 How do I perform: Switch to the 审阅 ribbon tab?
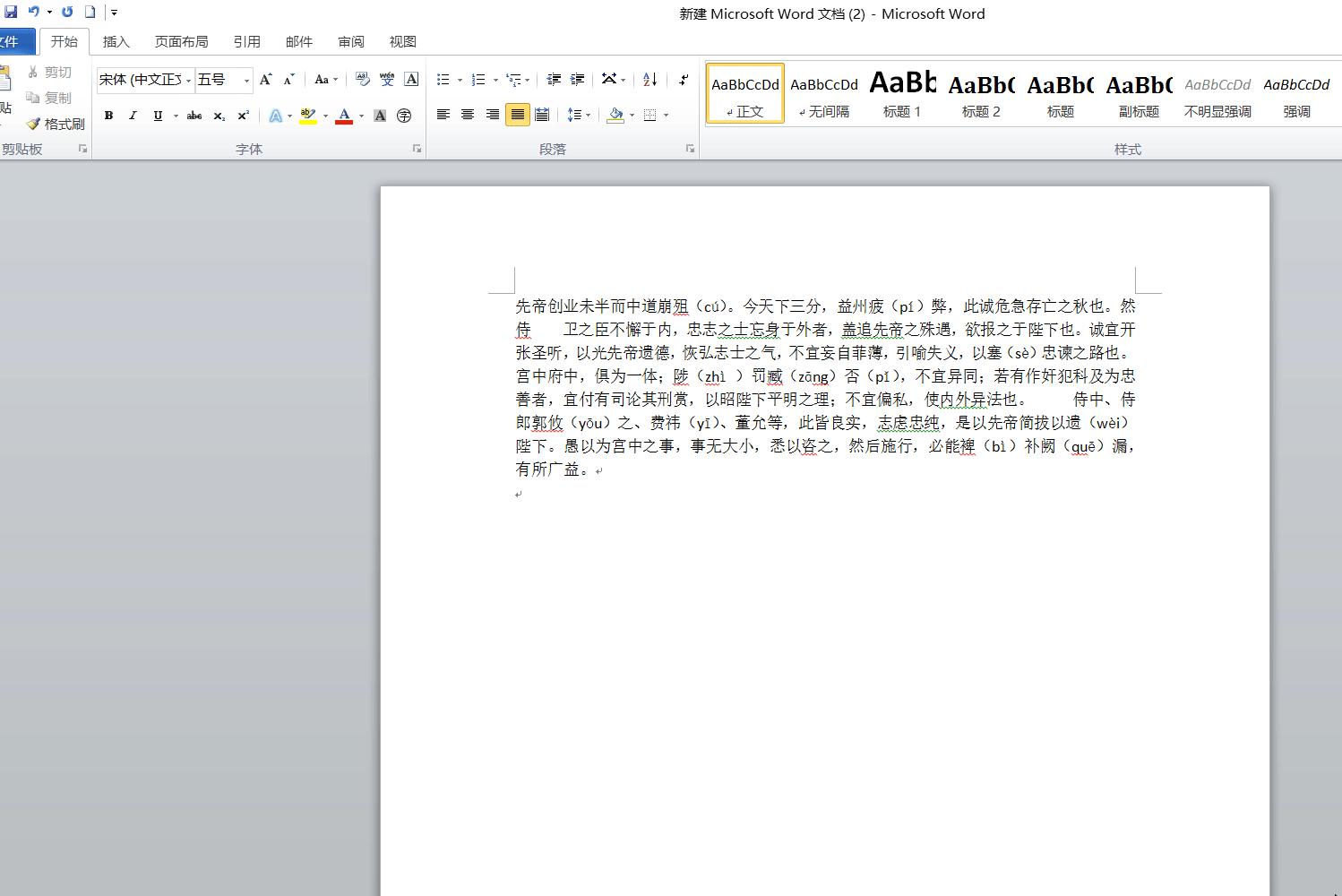pos(350,41)
